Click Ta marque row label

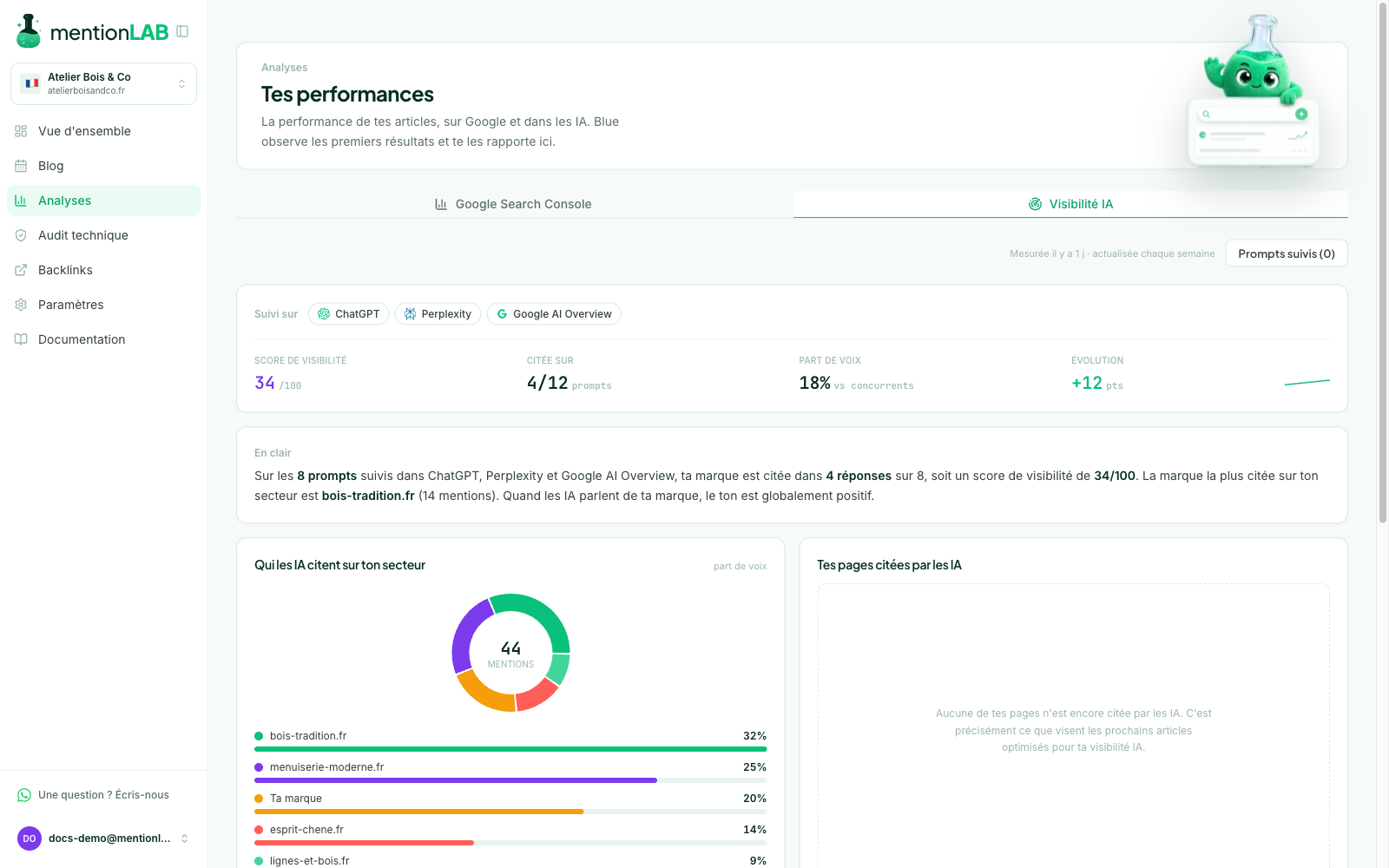(x=296, y=799)
